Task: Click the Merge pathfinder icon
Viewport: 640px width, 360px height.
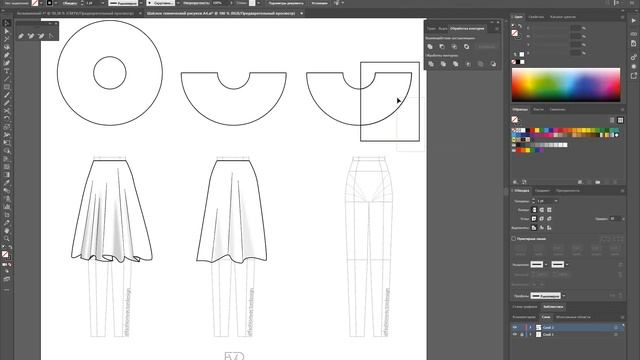Action: (x=456, y=64)
